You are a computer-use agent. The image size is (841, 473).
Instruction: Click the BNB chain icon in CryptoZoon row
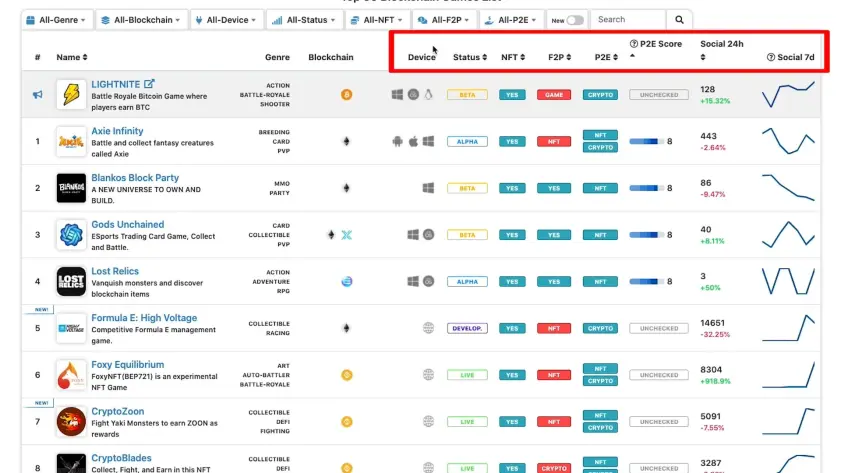[347, 422]
